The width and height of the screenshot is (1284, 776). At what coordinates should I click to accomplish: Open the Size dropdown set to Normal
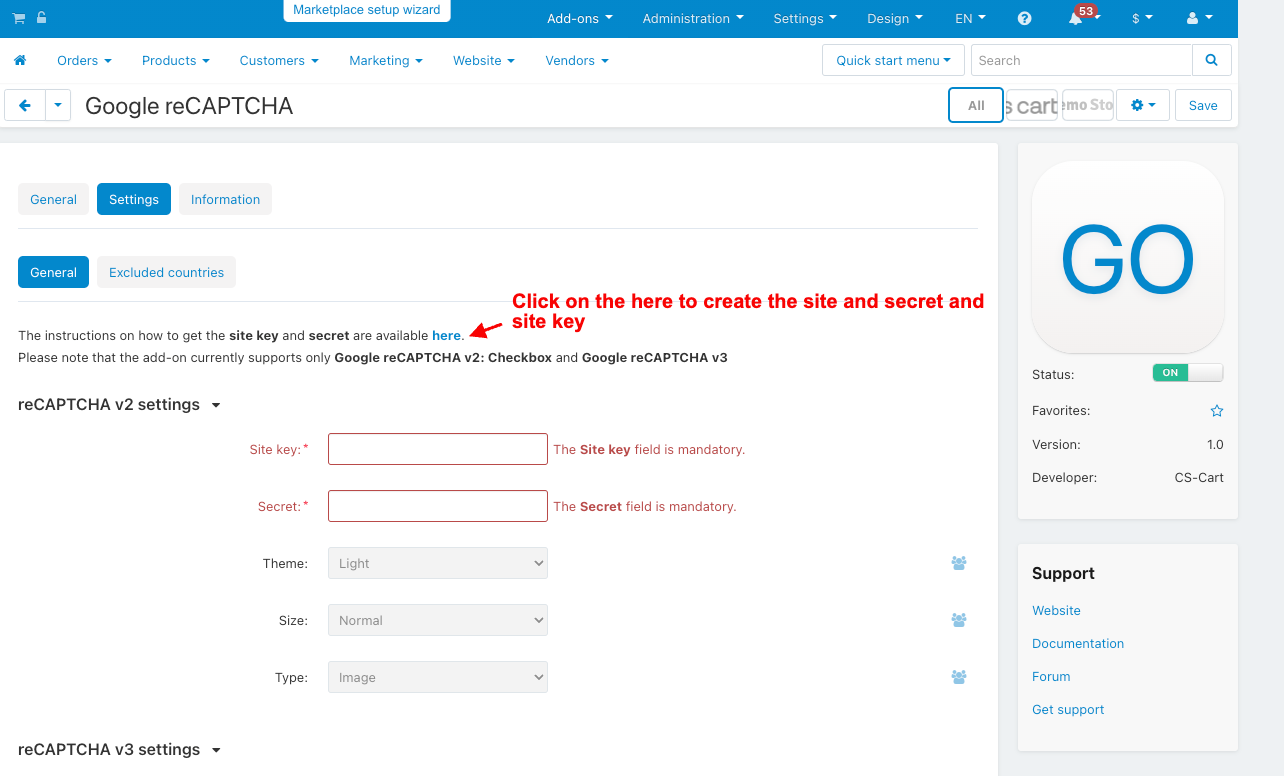[x=438, y=620]
